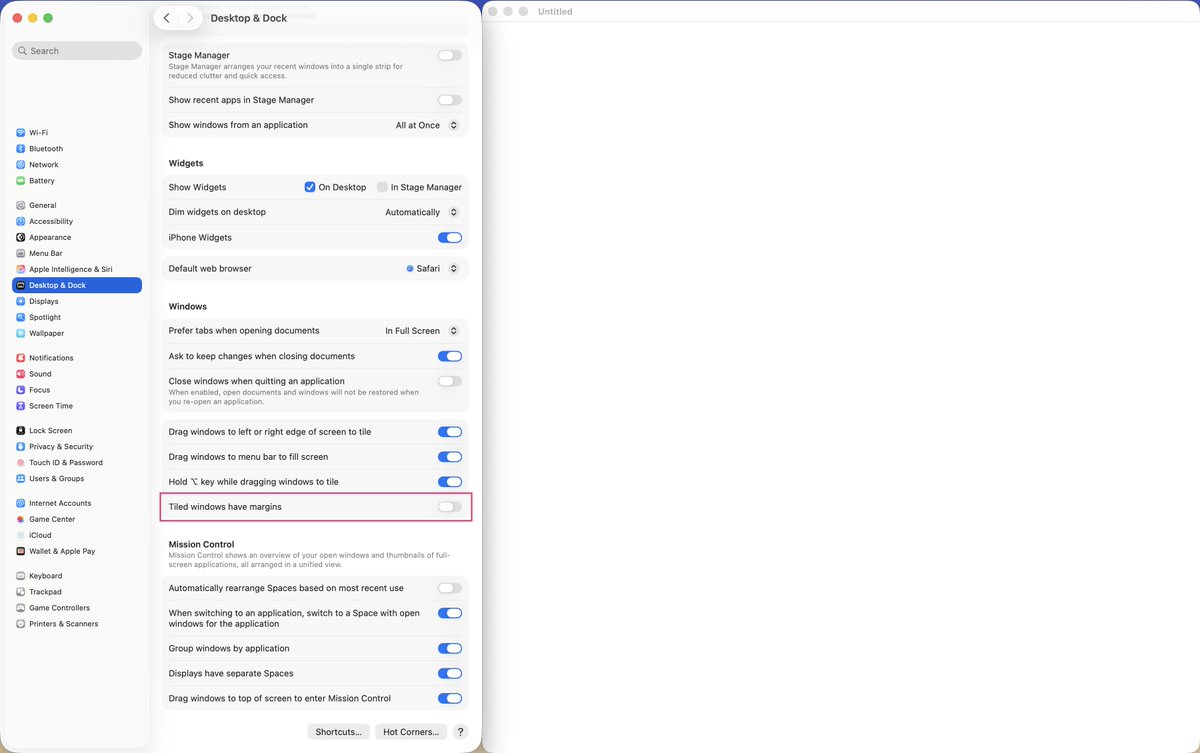Click inside the Untitled window's blank document
Screen dimensions: 1200x753
tap(841, 387)
